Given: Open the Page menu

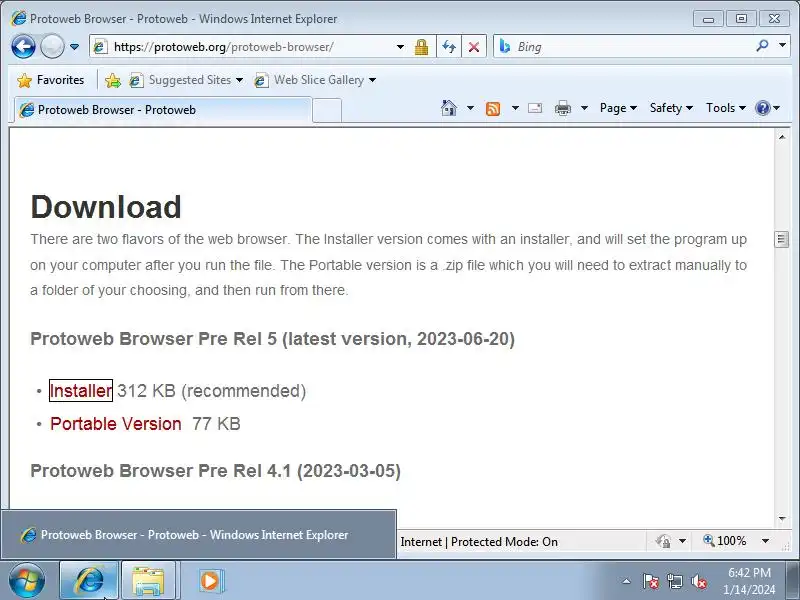Looking at the screenshot, I should pos(618,108).
